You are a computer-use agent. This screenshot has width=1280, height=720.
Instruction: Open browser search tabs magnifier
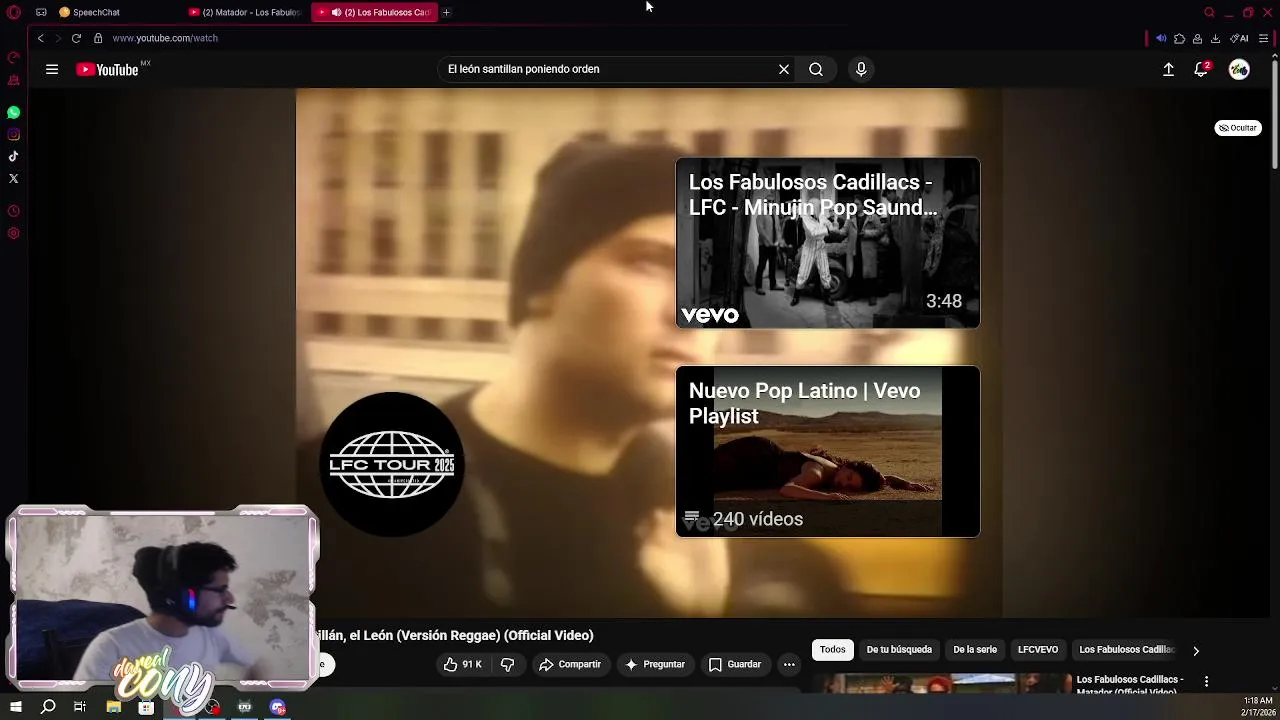coord(1209,12)
